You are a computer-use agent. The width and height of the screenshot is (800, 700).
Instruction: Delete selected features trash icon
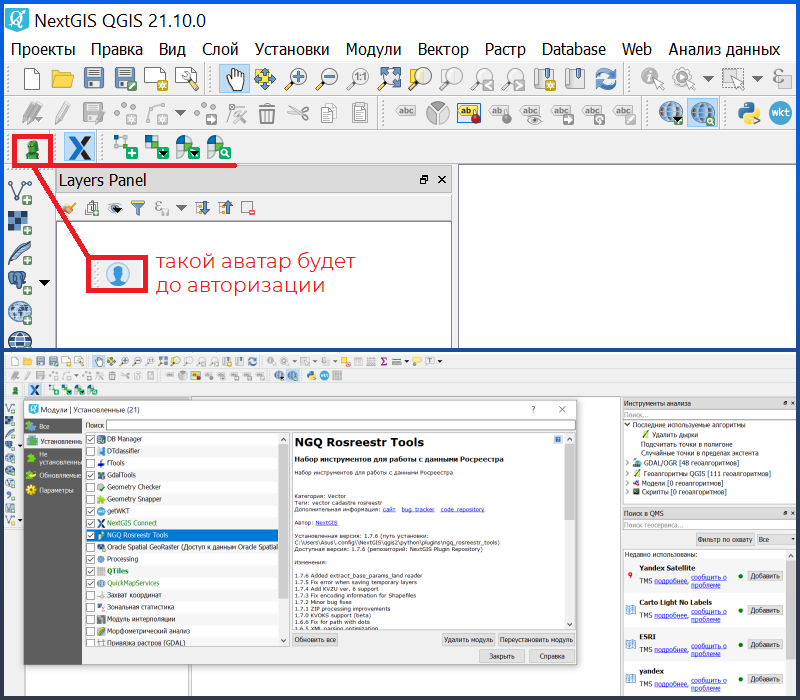pos(267,113)
